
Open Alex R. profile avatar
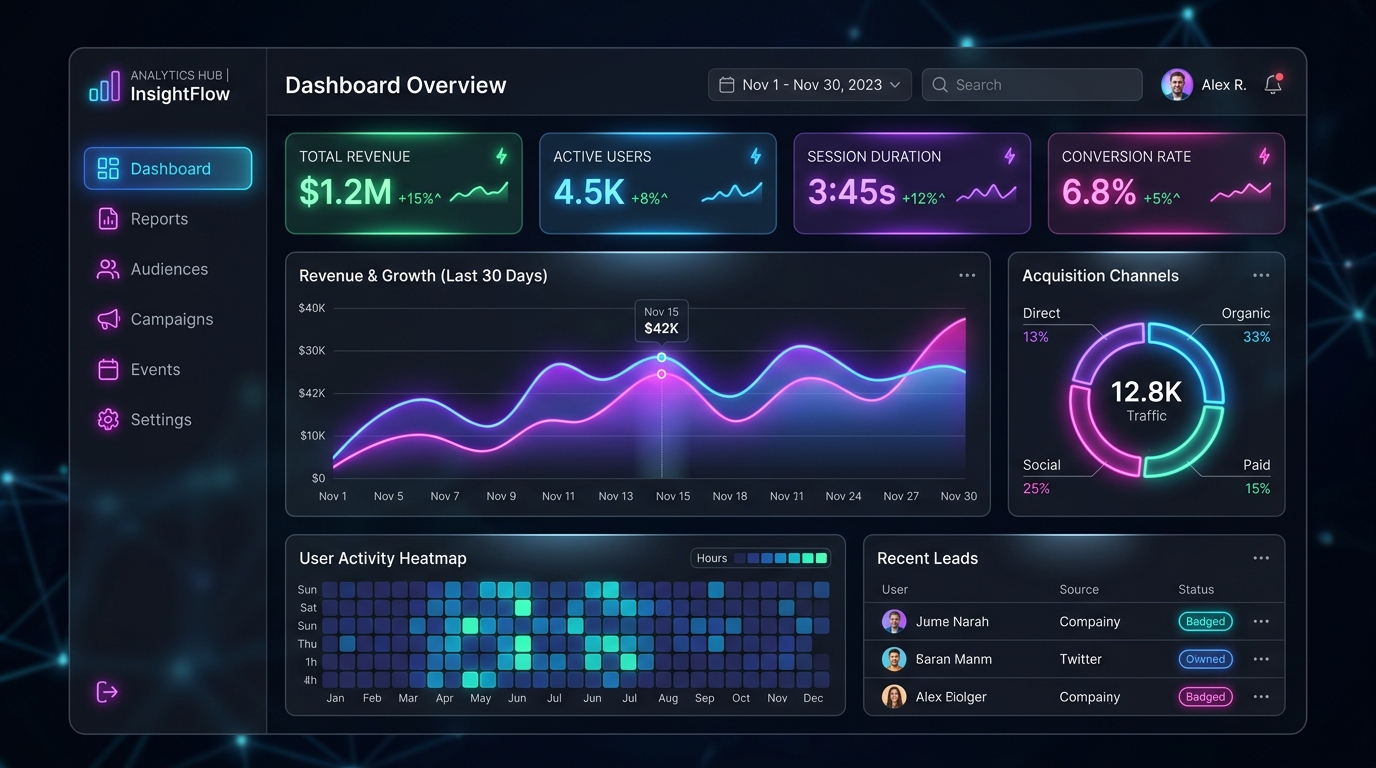click(x=1177, y=85)
